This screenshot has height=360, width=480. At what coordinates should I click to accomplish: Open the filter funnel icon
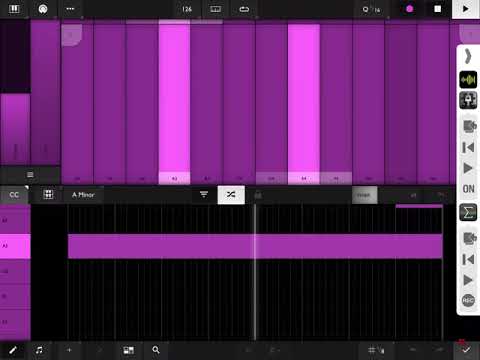(x=204, y=194)
